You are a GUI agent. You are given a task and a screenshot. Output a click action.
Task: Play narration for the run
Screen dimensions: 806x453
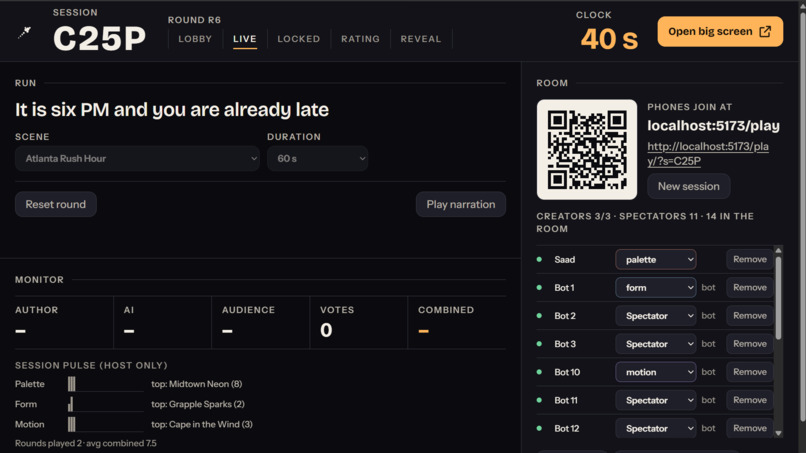point(461,204)
